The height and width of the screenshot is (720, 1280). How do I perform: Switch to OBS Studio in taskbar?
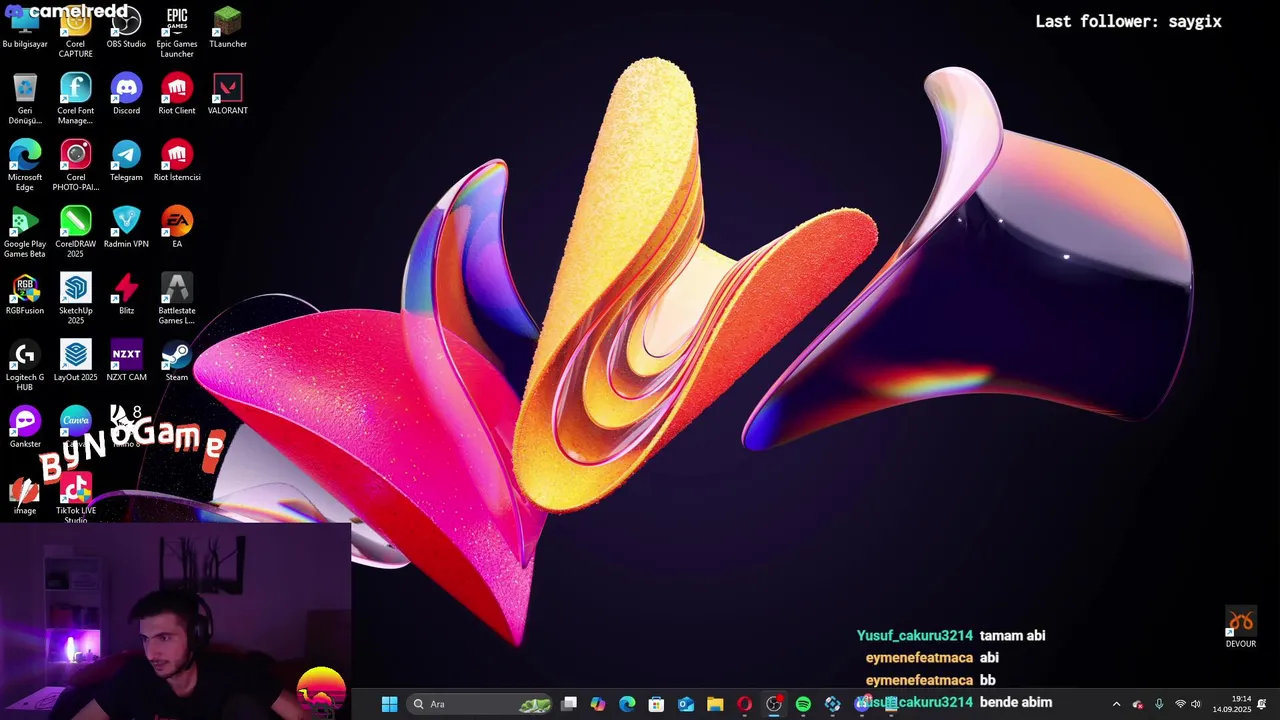click(774, 704)
